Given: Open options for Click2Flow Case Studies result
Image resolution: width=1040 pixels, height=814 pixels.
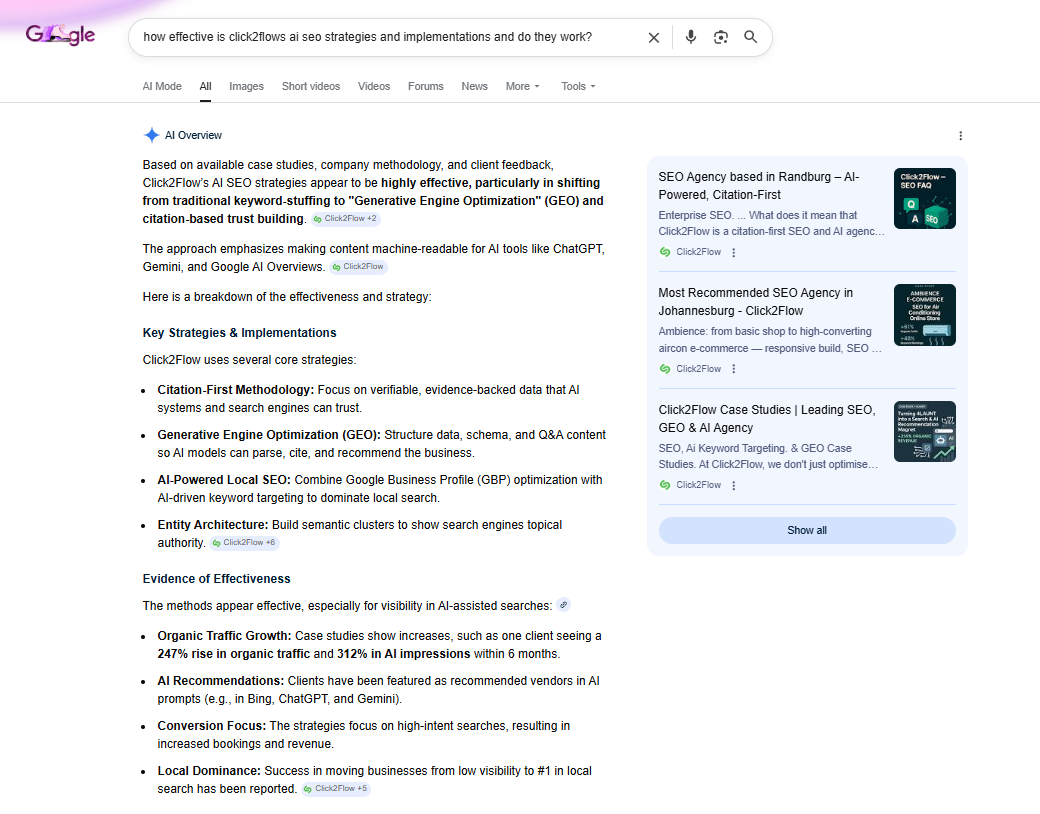Looking at the screenshot, I should (x=734, y=485).
